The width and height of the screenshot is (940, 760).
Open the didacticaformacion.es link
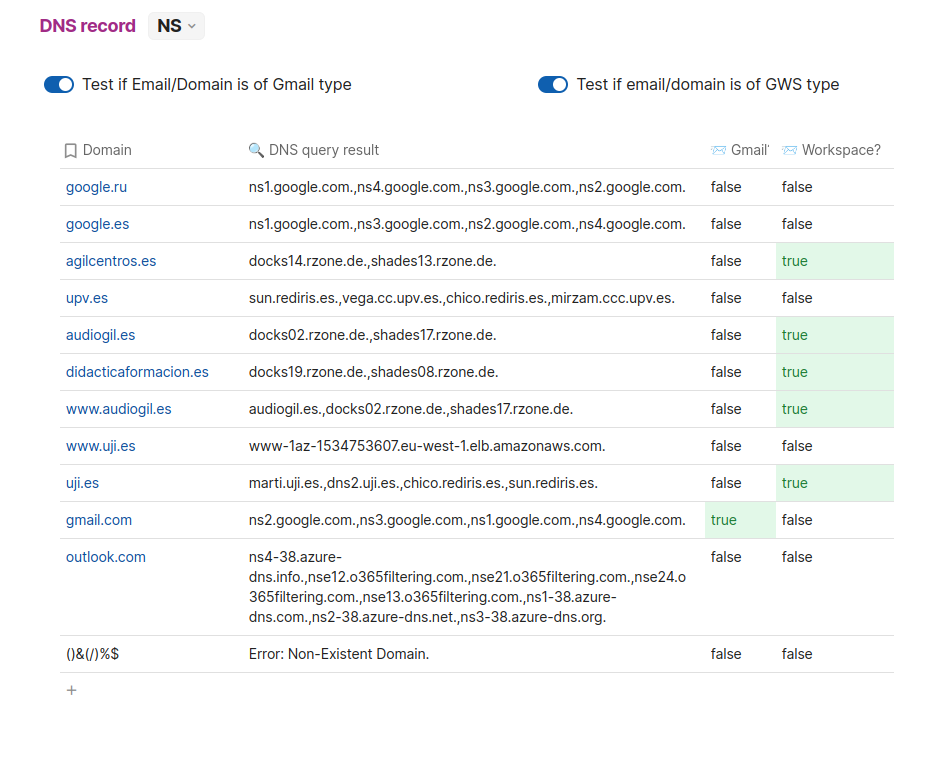click(137, 372)
